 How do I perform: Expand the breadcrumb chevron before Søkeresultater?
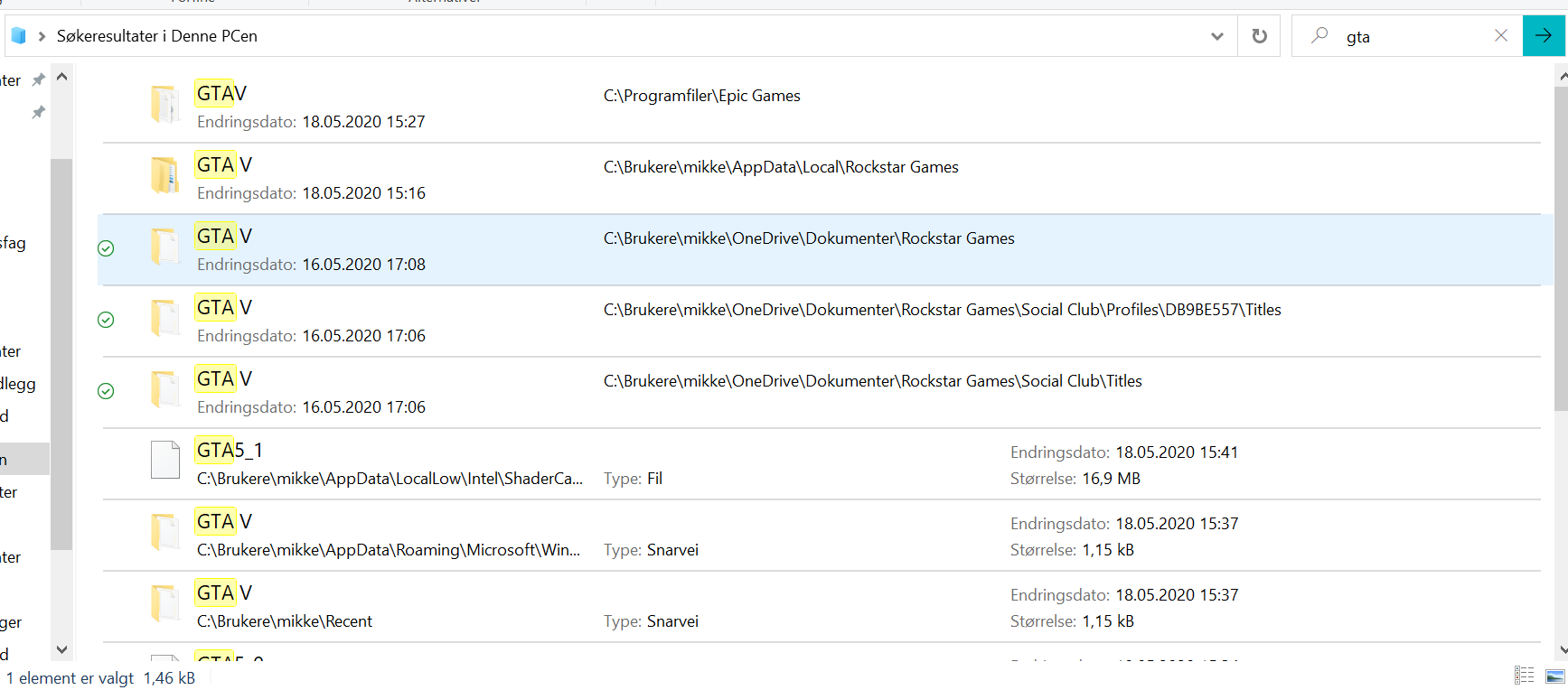(42, 36)
